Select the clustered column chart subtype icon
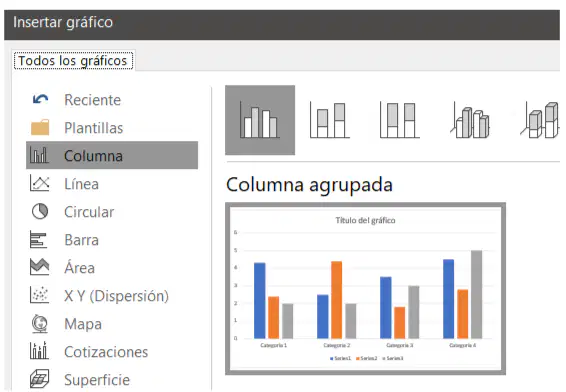 coord(260,120)
